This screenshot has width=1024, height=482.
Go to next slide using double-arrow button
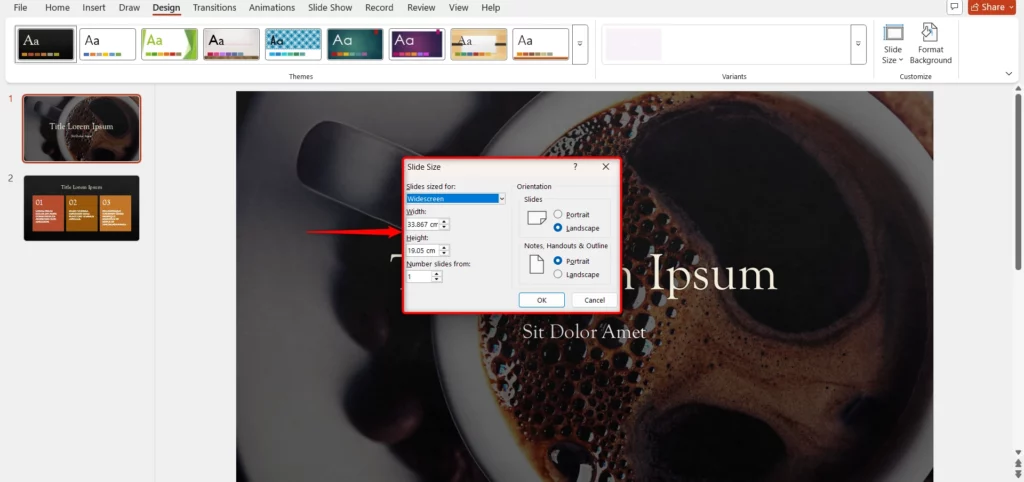1018,473
